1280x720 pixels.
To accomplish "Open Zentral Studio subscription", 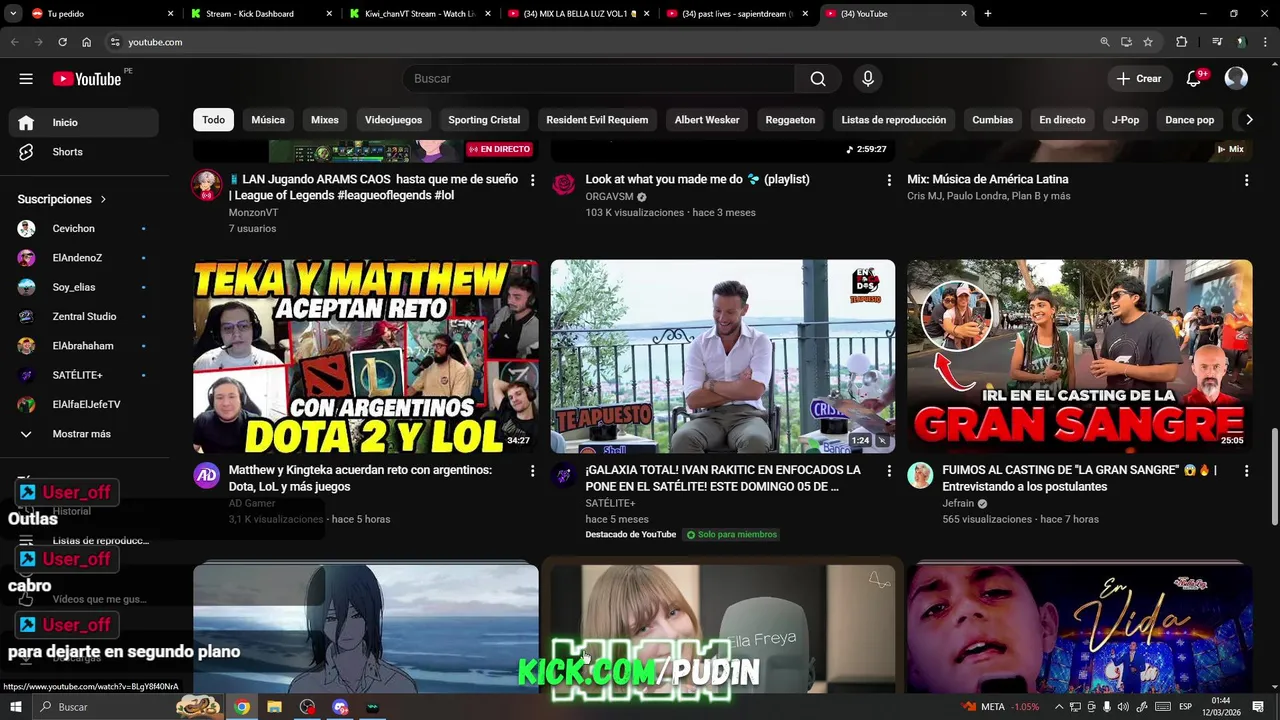I will pyautogui.click(x=84, y=316).
